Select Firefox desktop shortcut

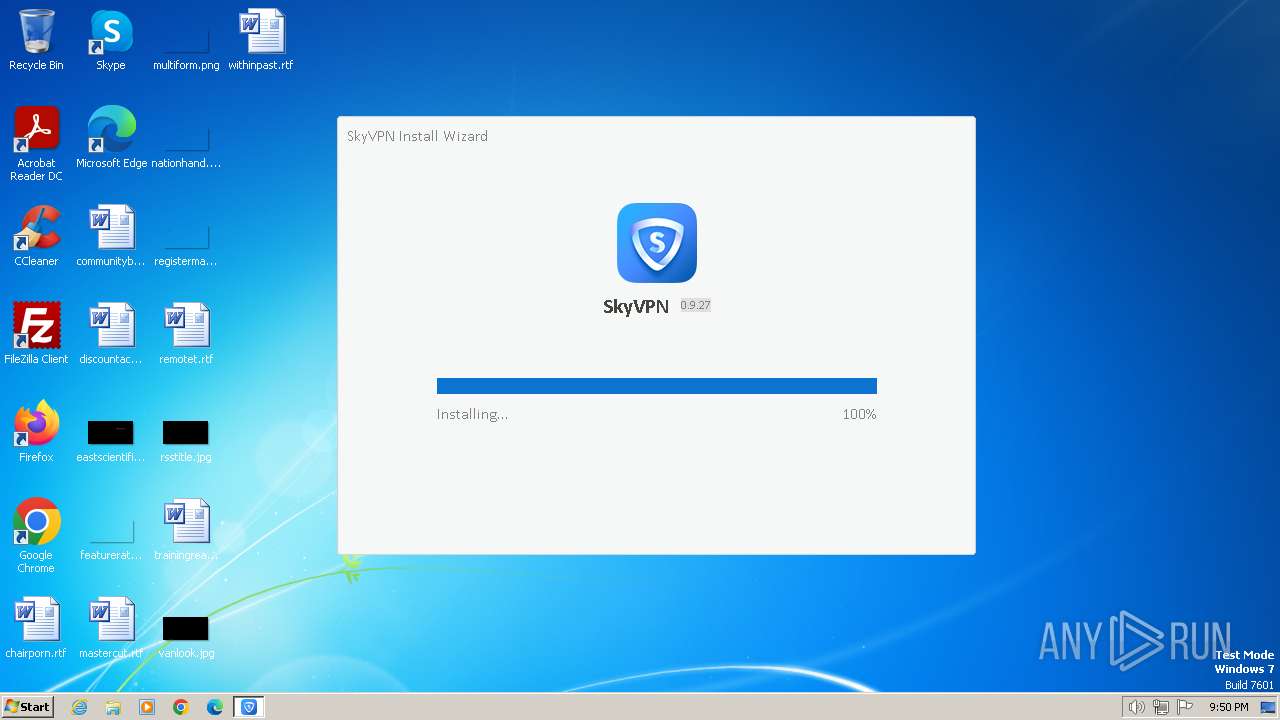(x=36, y=432)
